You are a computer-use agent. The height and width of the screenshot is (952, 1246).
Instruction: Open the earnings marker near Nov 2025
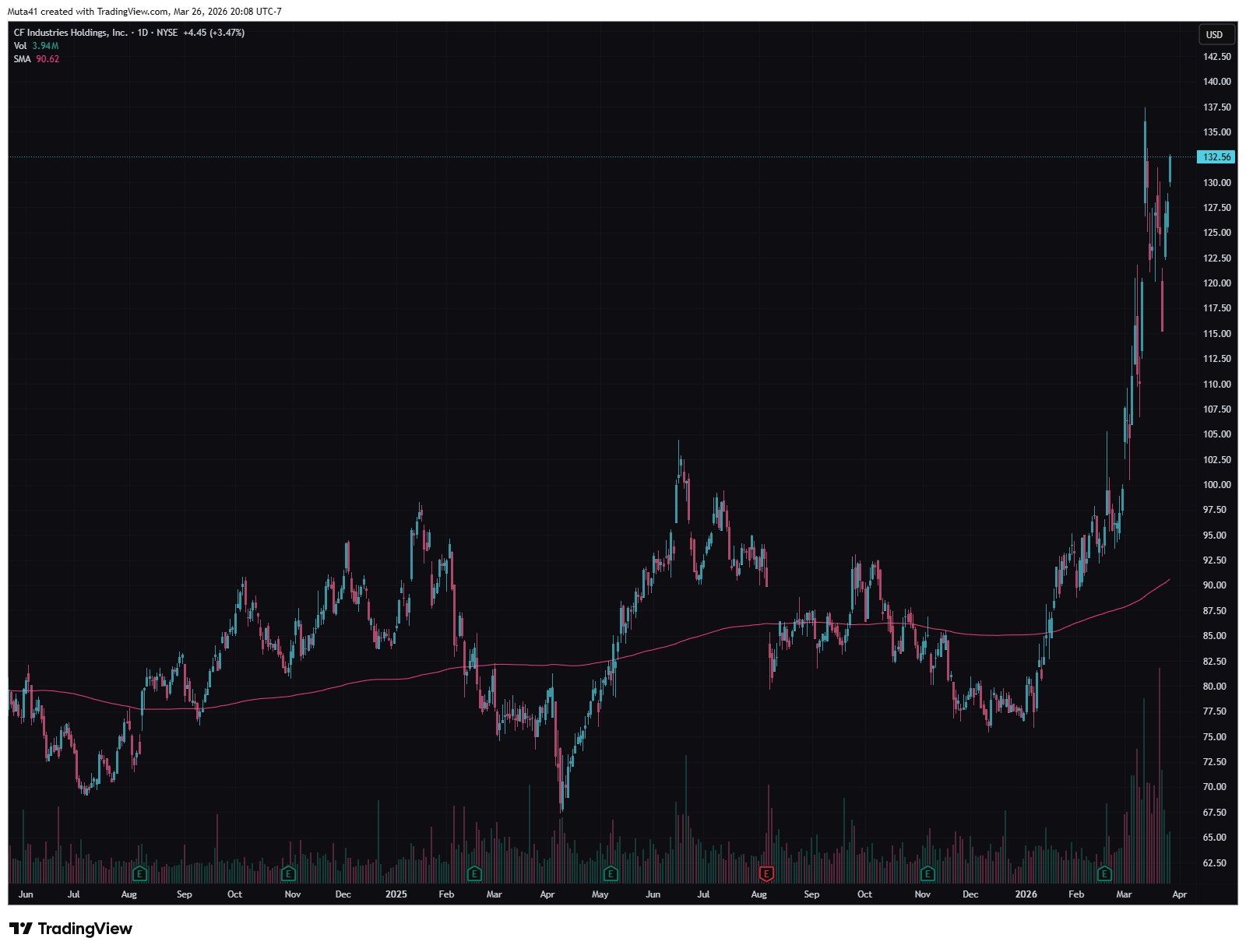coord(927,873)
